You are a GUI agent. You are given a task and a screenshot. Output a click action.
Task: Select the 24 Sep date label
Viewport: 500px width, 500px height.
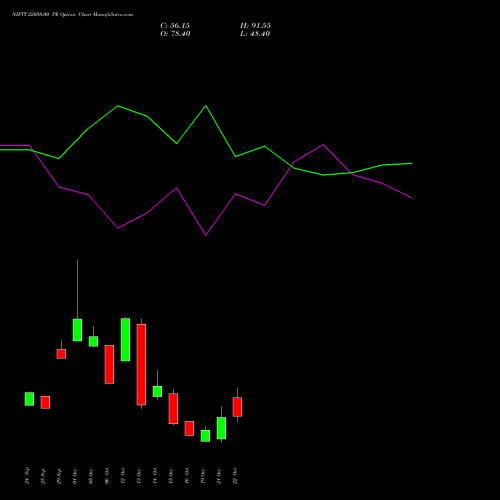[x=27, y=476]
